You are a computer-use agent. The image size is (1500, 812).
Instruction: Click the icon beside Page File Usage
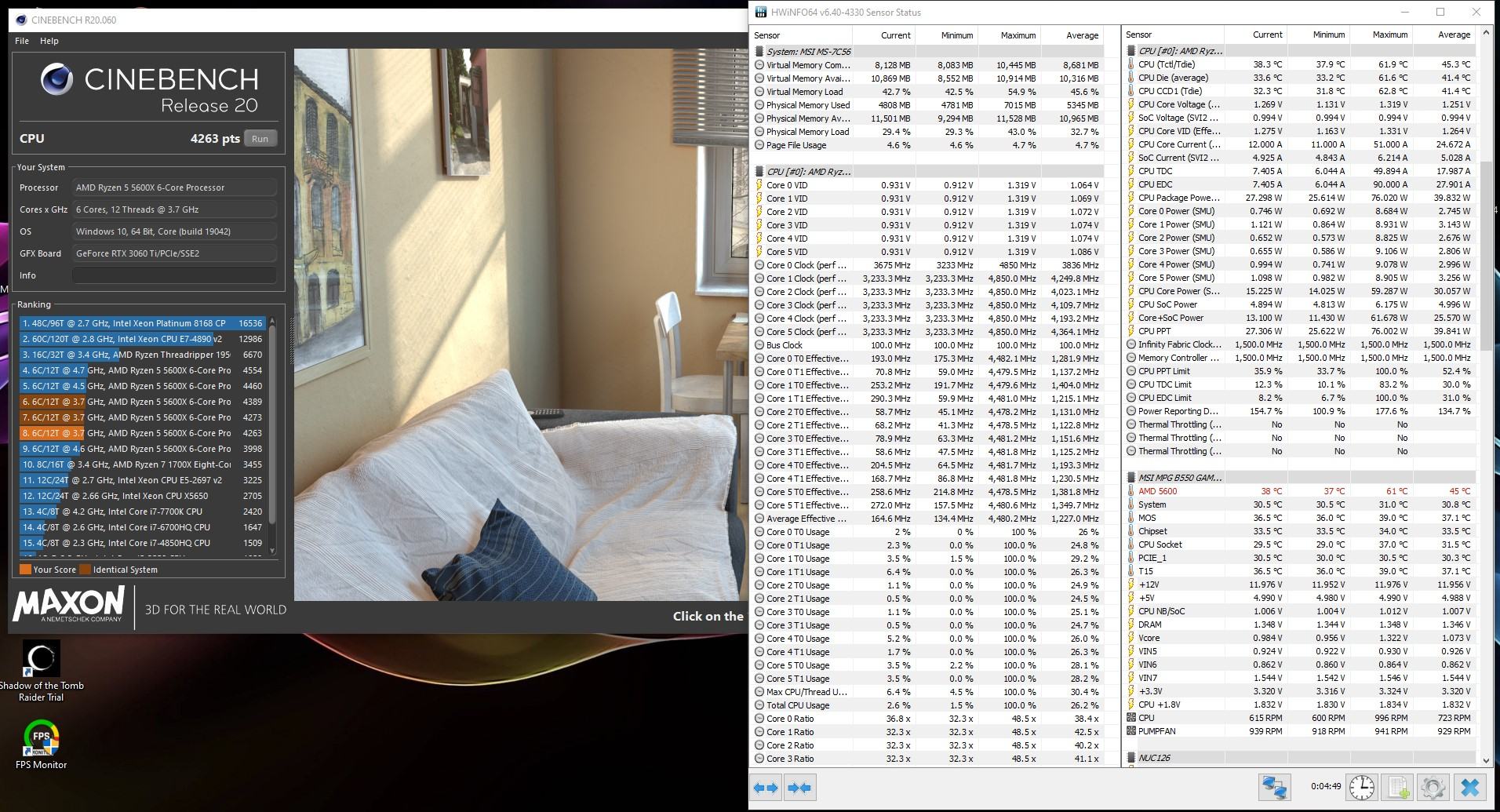[759, 145]
